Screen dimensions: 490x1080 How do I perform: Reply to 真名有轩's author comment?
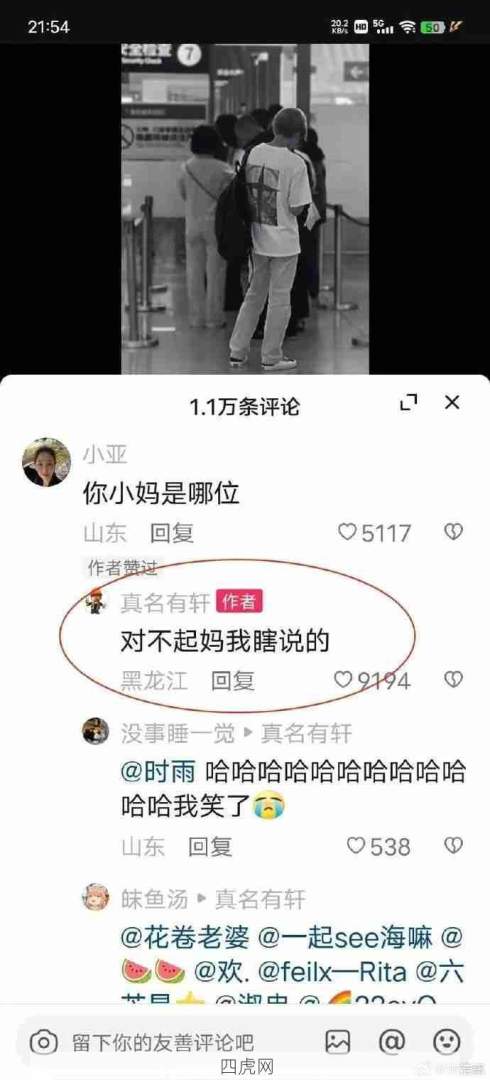[x=233, y=681]
